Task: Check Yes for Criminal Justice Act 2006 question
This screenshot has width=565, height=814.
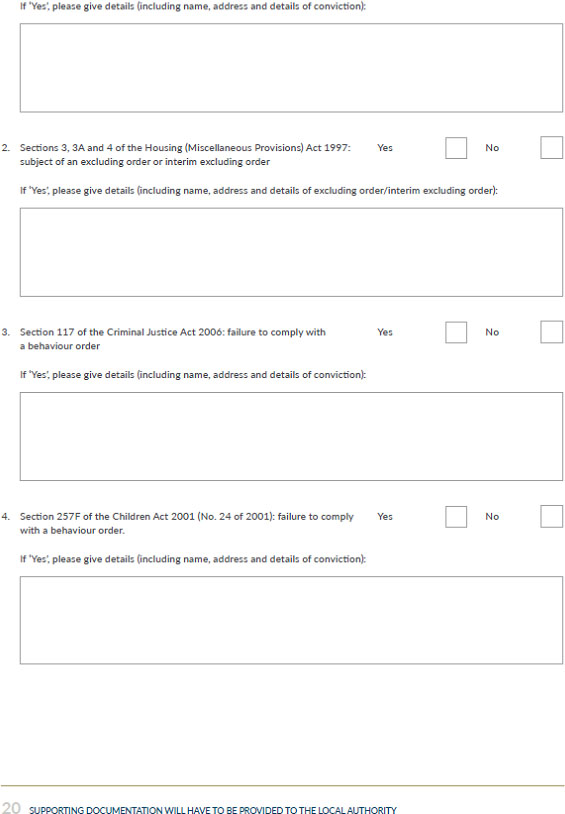Action: point(456,332)
